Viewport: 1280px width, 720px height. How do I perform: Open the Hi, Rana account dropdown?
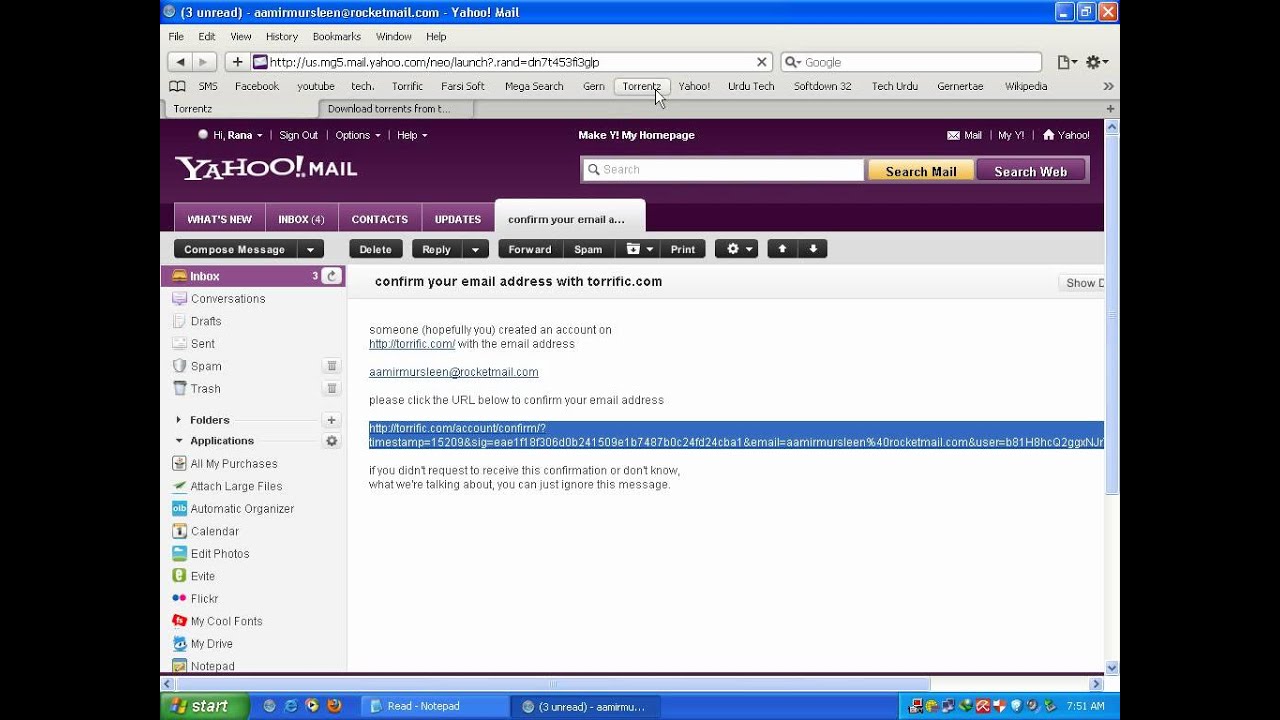pyautogui.click(x=237, y=135)
